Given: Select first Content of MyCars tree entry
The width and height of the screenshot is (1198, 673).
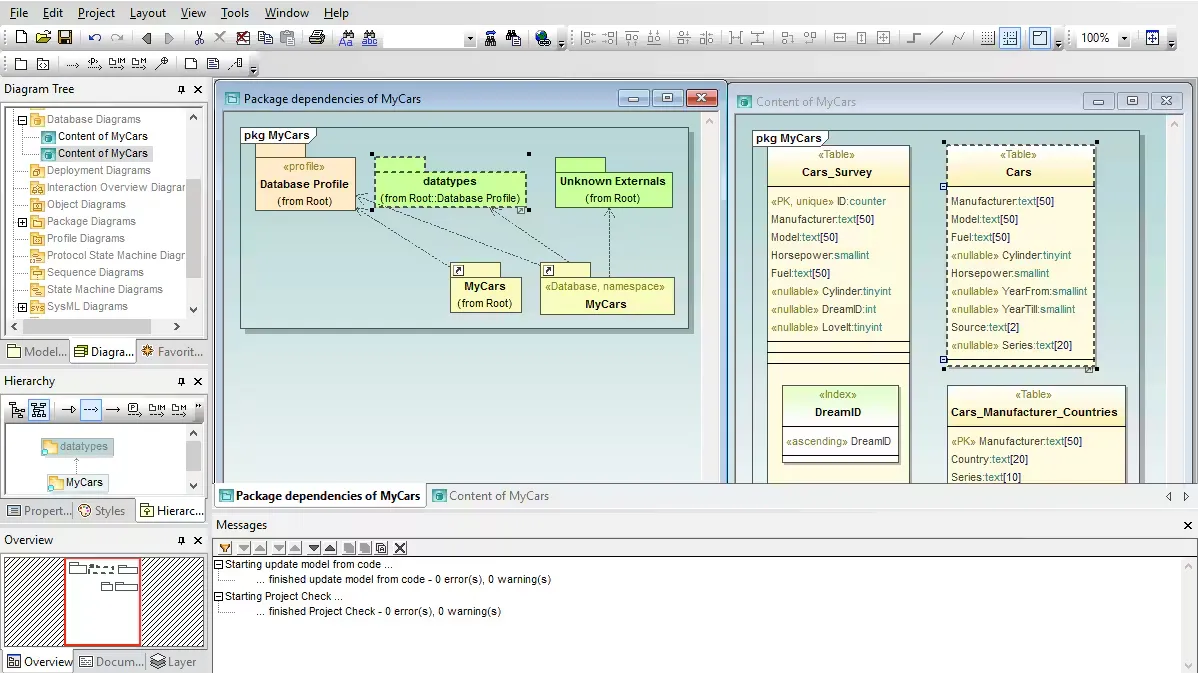Looking at the screenshot, I should 102,136.
